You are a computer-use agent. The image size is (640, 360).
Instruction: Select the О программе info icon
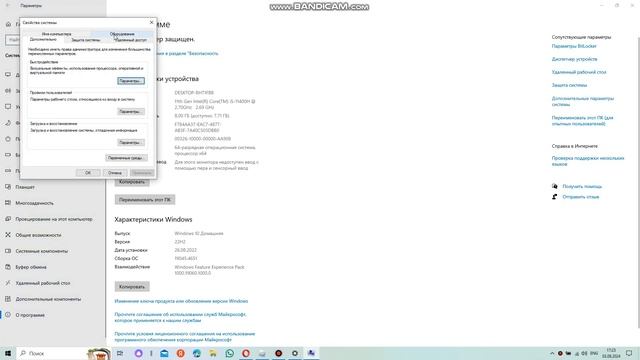(8, 315)
